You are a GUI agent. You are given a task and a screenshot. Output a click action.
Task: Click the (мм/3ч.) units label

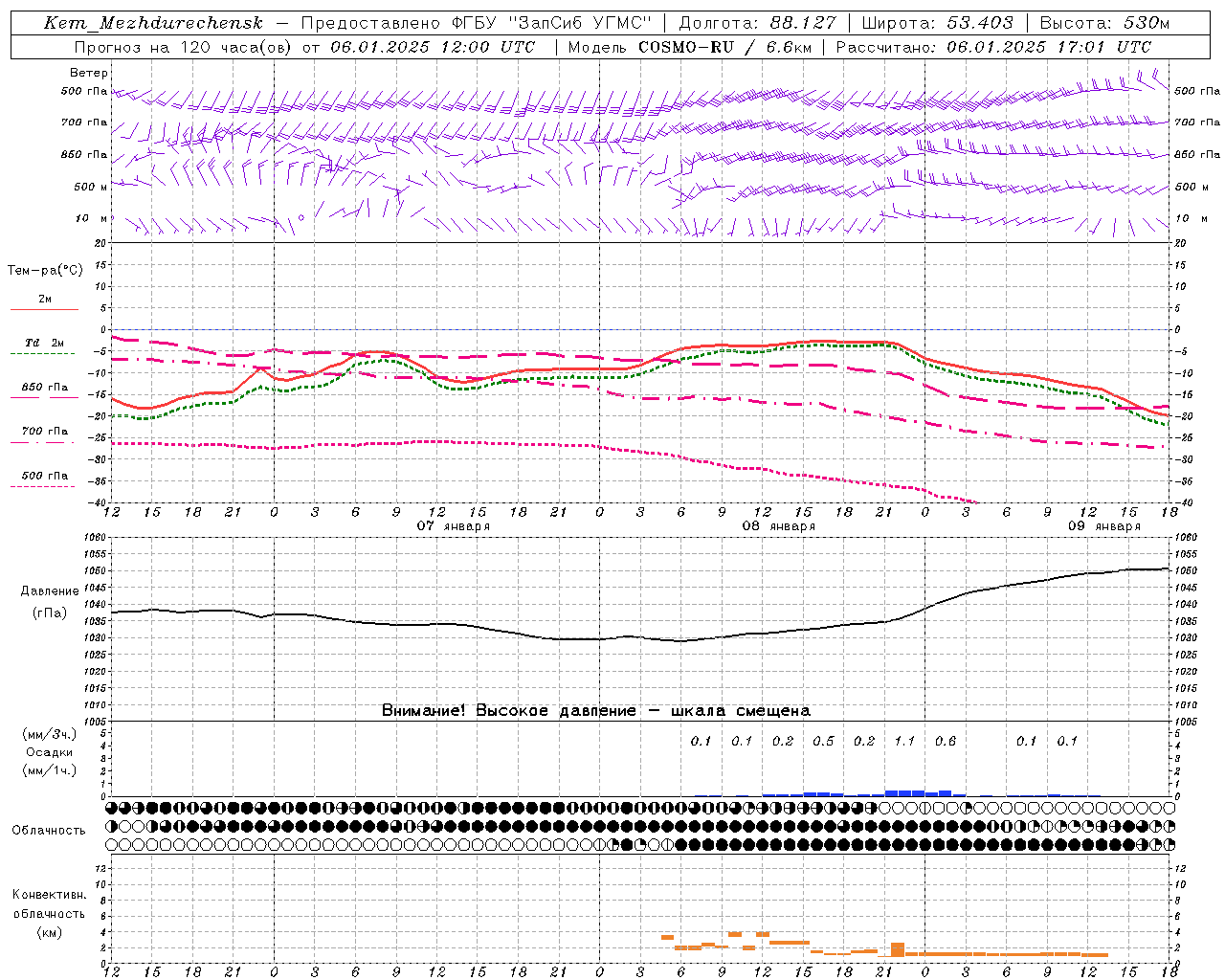pyautogui.click(x=50, y=734)
